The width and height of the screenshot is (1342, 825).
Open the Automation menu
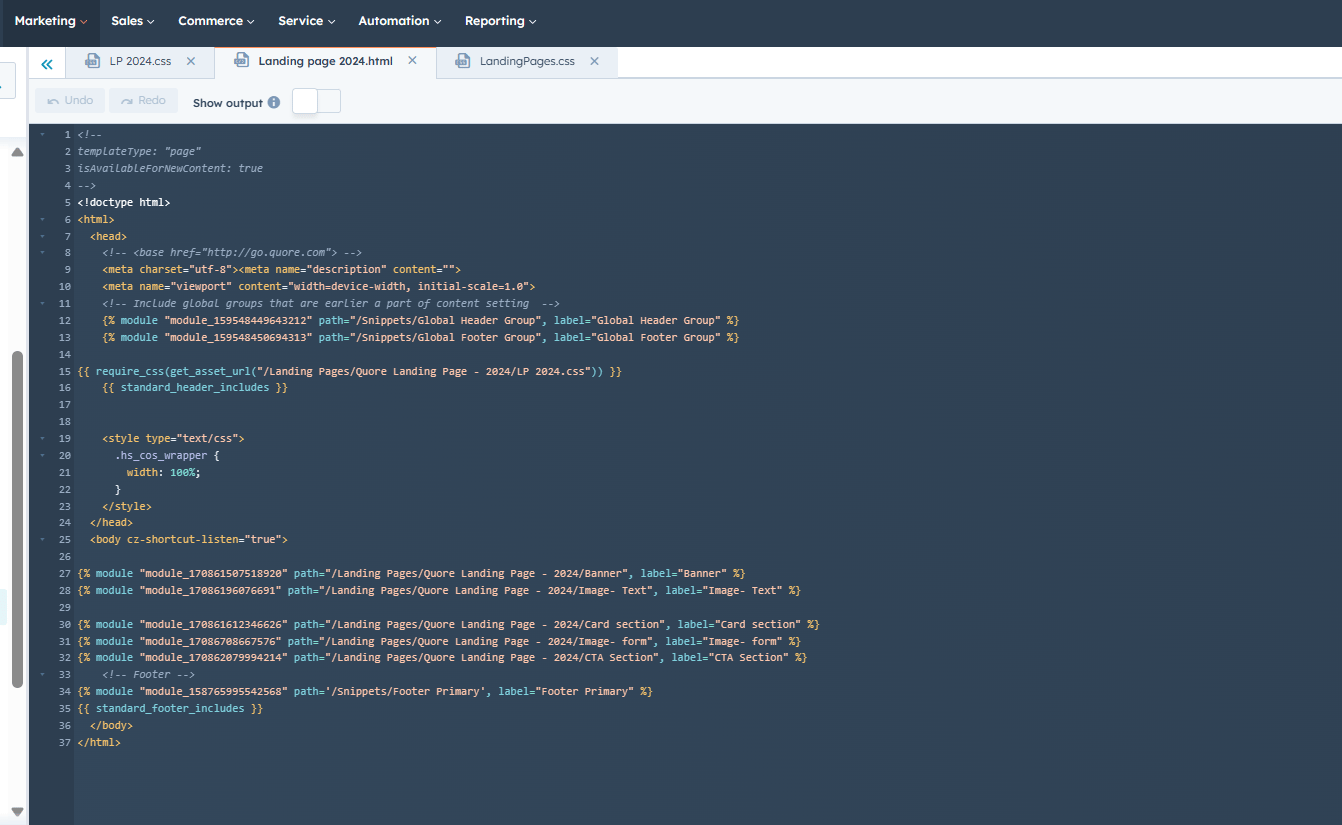400,21
